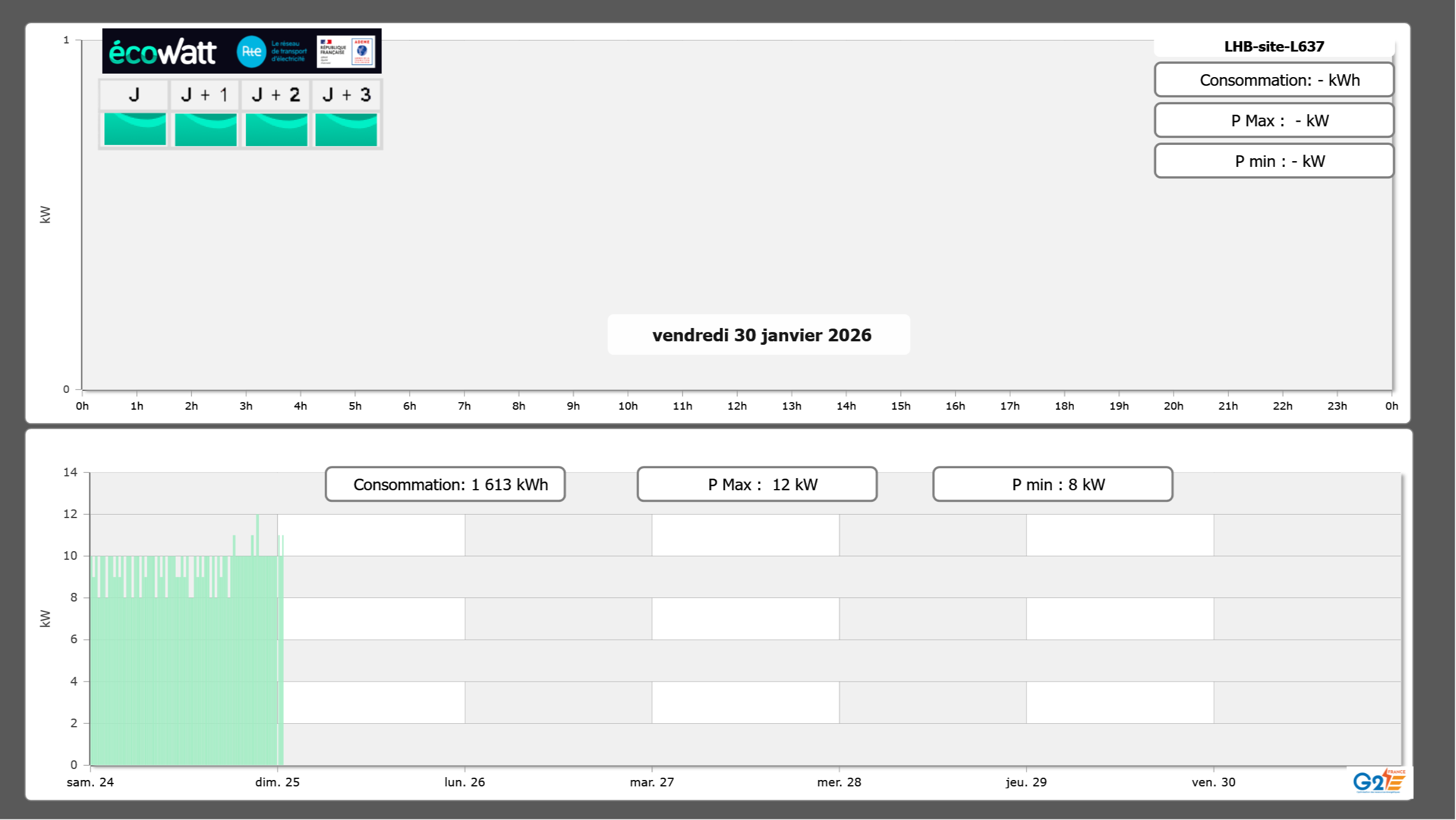Click the LHB-site-L637 site title
The image size is (1456, 820).
pos(1274,46)
